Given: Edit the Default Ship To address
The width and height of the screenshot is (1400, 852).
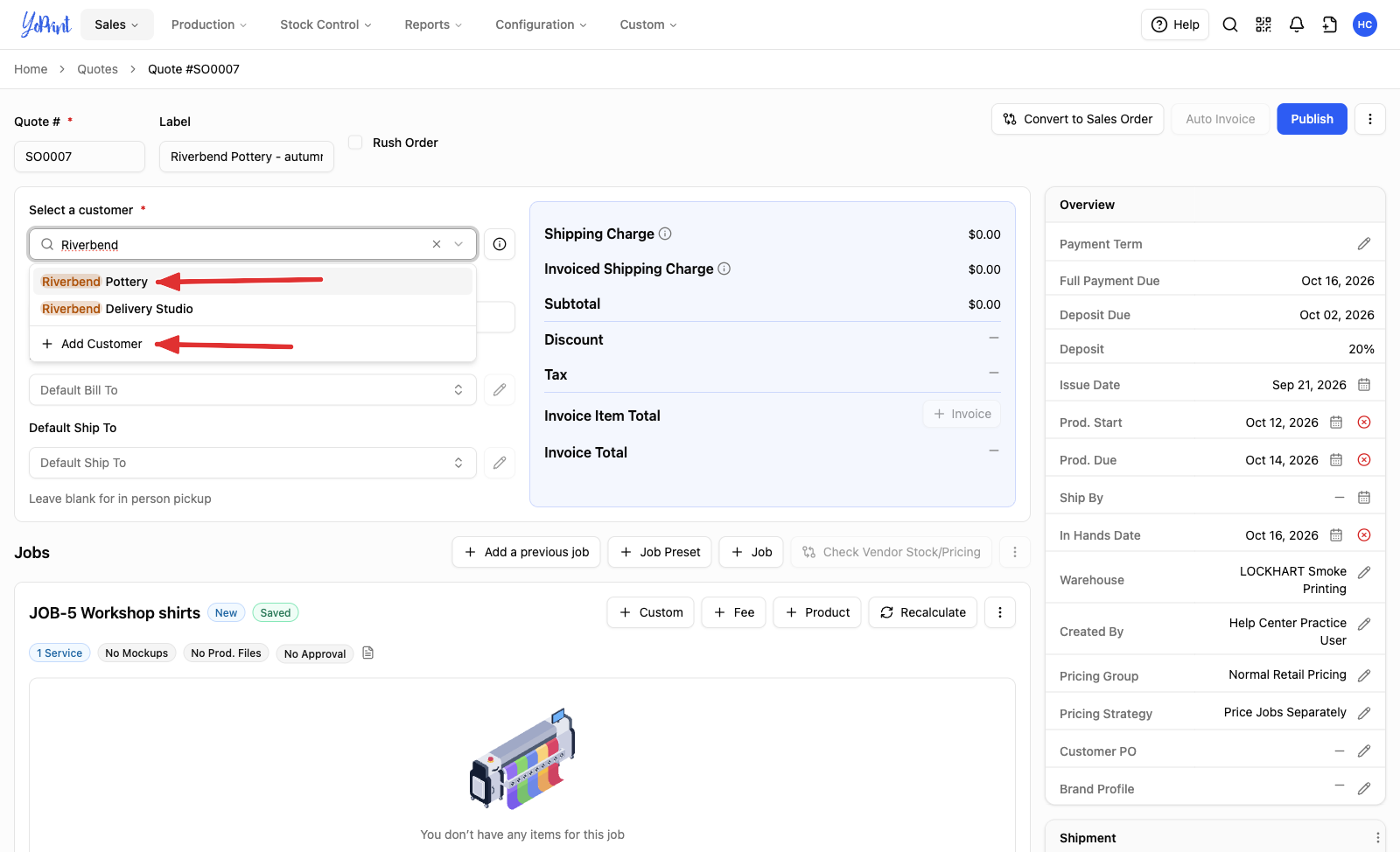Looking at the screenshot, I should point(500,463).
